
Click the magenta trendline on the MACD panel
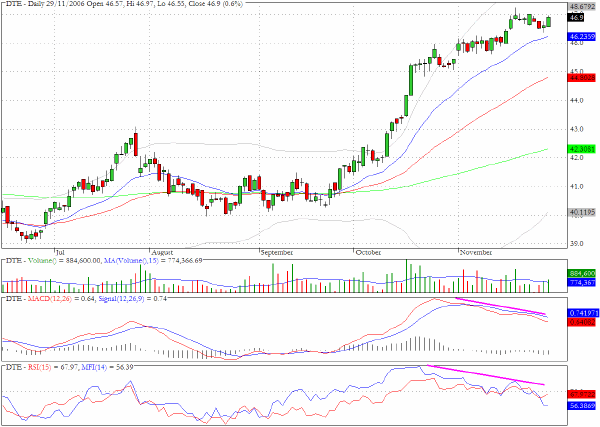click(x=501, y=306)
